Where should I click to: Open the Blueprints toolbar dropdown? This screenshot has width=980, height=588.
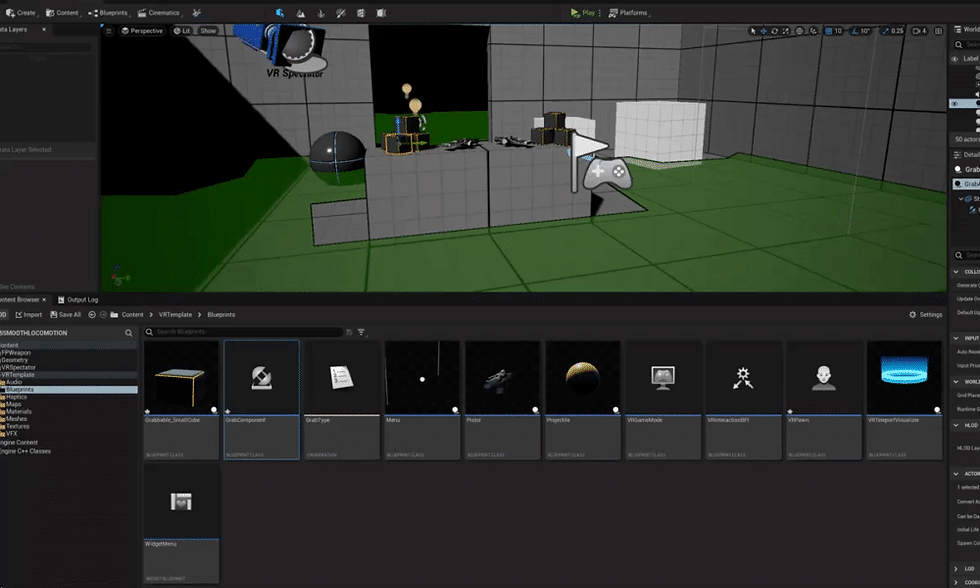tap(109, 12)
